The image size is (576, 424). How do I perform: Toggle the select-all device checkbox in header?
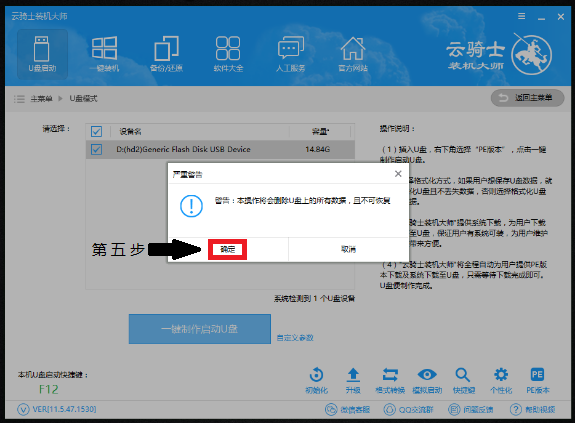[96, 131]
